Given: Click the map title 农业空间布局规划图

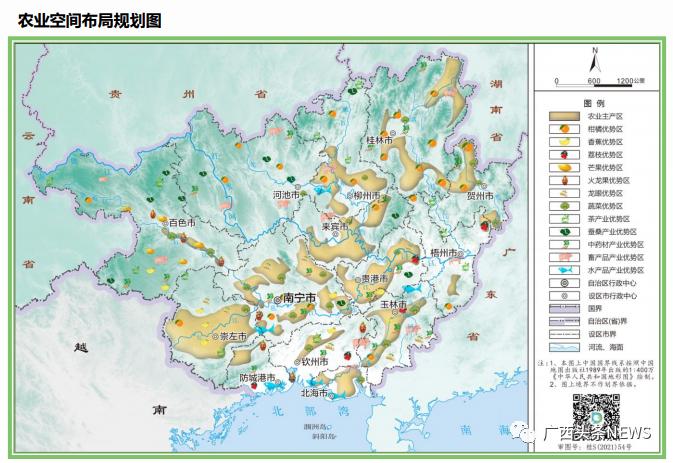Looking at the screenshot, I should click(x=89, y=21).
